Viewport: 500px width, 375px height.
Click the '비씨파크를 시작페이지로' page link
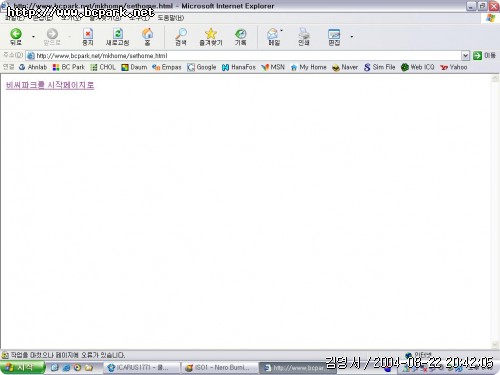[50, 85]
